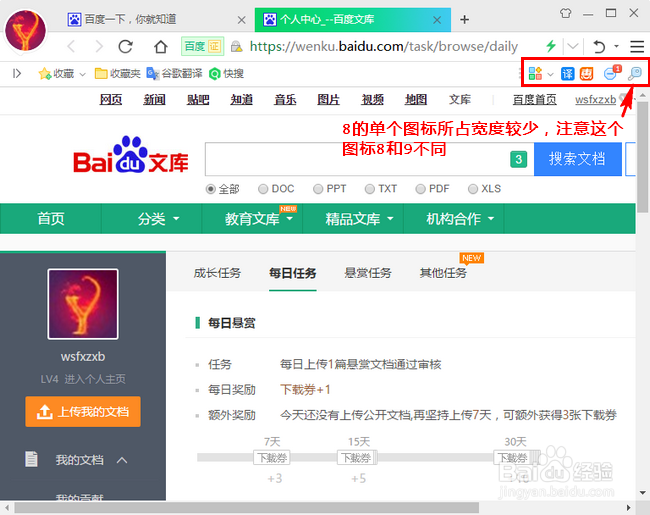
Task: Expand the extensions dropdown arrow
Action: click(551, 74)
